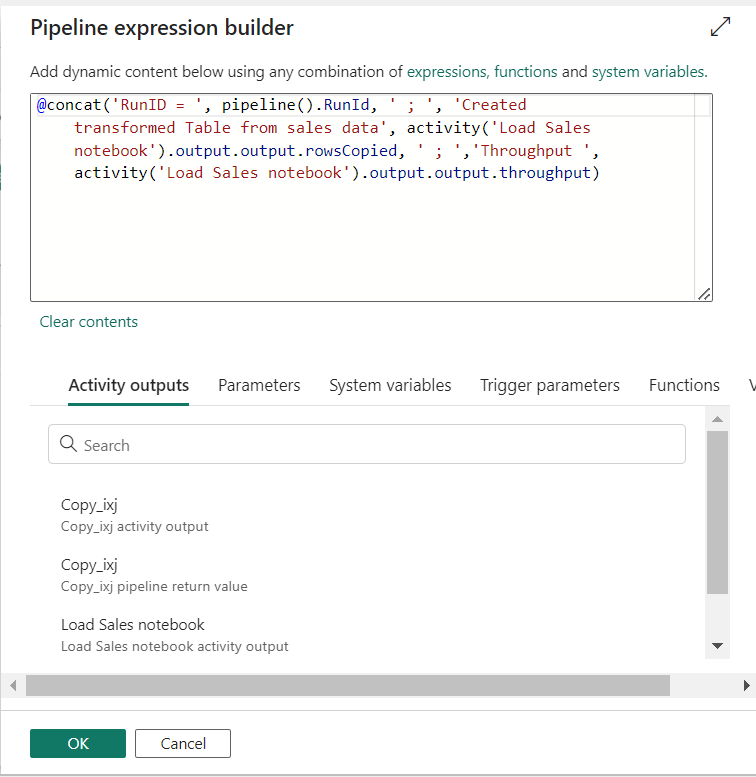756x777 pixels.
Task: Clear contents of the expression
Action: [x=89, y=322]
